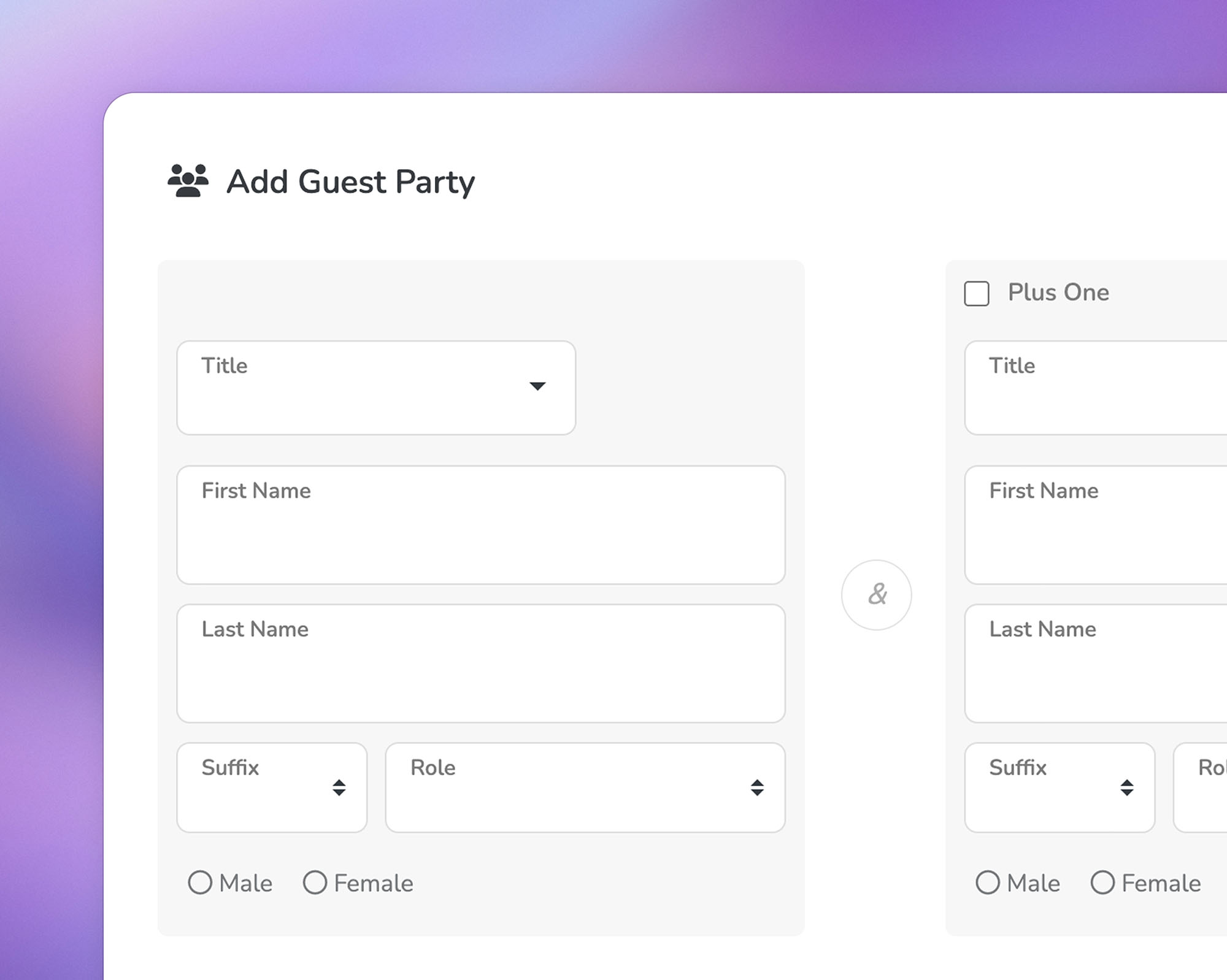Click the second guest's Suffix up-down arrows

pos(1127,787)
